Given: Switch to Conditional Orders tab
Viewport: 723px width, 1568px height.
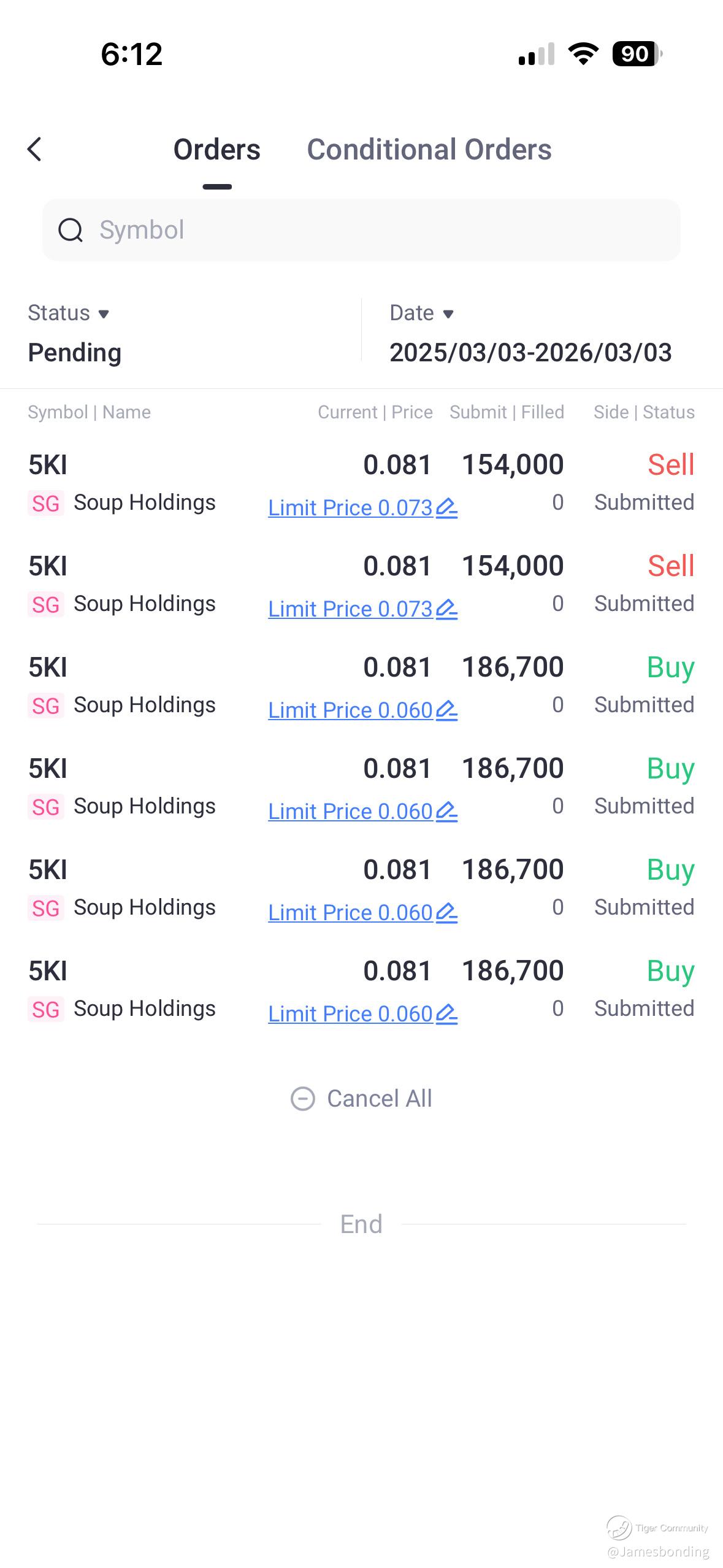Looking at the screenshot, I should 429,150.
